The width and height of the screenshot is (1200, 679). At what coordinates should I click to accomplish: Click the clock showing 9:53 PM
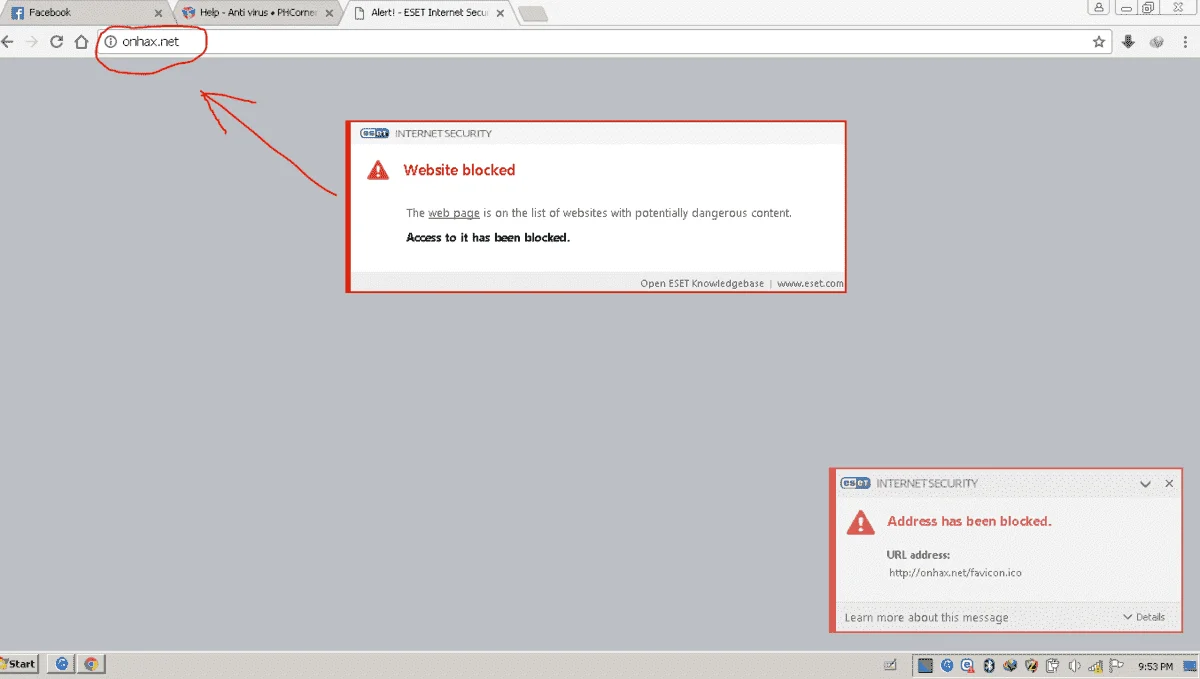point(1156,665)
